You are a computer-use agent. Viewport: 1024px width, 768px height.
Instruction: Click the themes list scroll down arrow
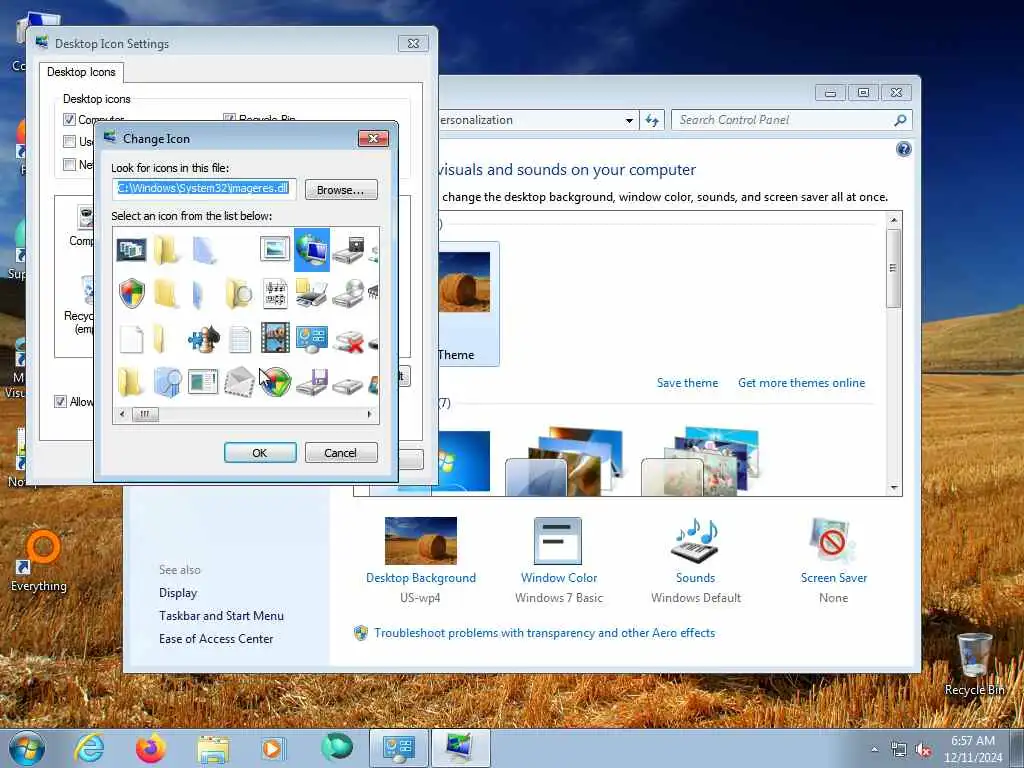[894, 488]
